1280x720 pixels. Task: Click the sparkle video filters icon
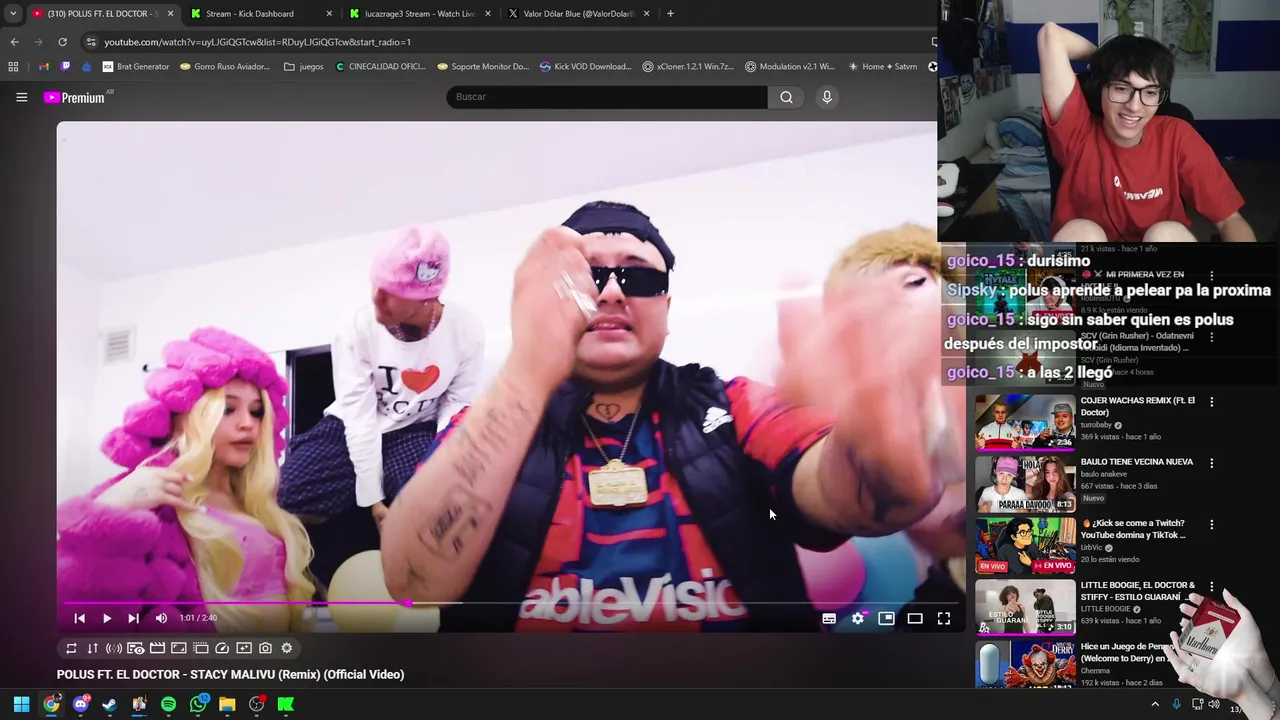(x=244, y=648)
